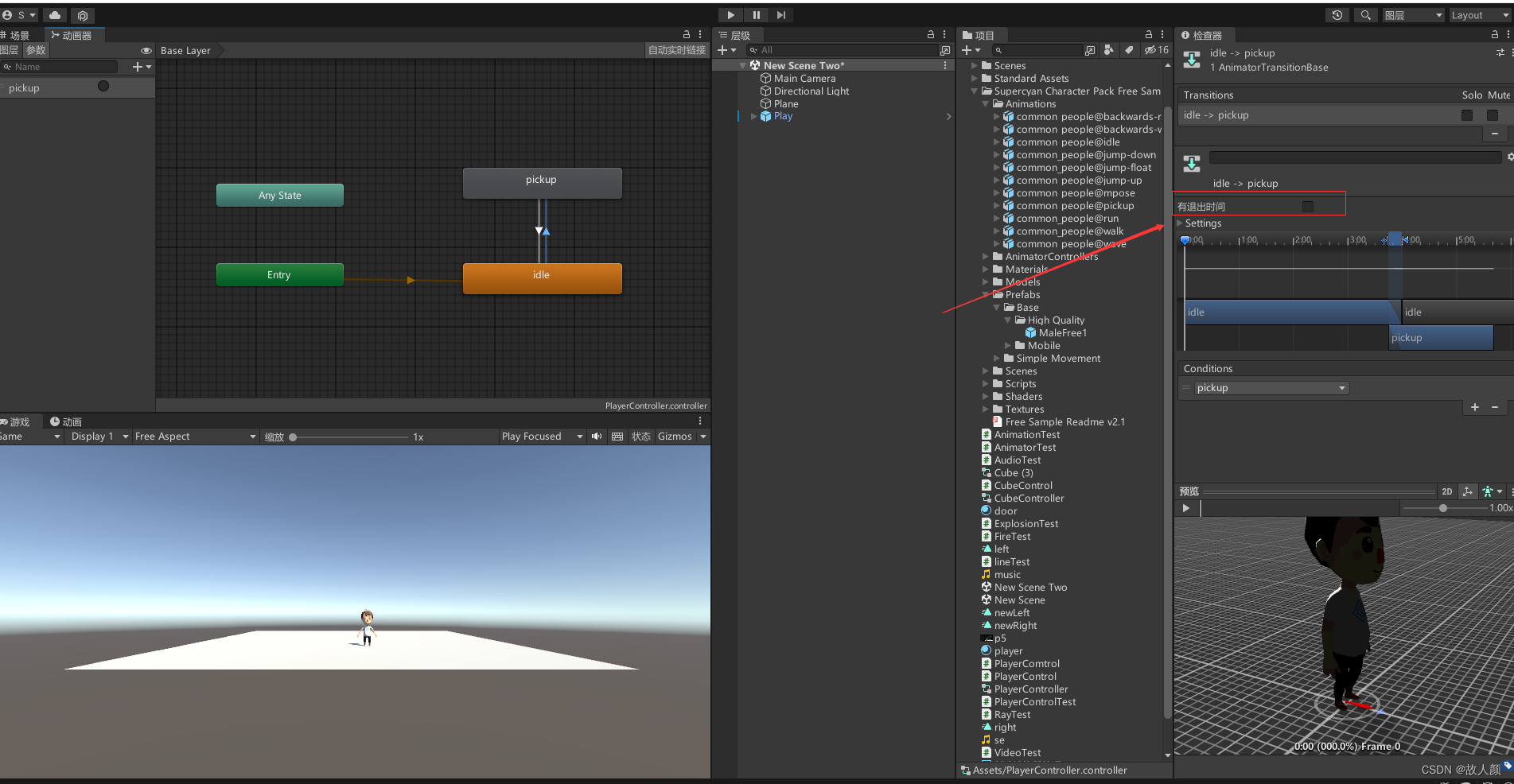Toggle 2D mode in the preview panel

coord(1446,491)
